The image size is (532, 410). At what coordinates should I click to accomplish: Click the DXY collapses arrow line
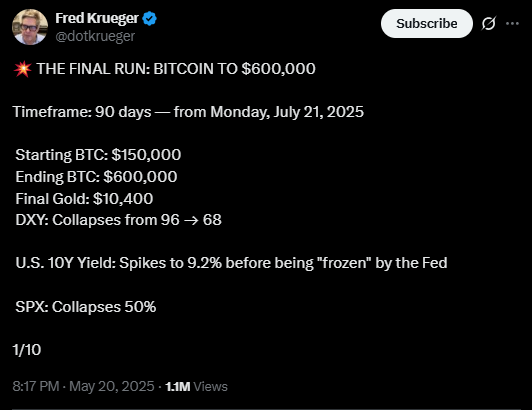(118, 220)
